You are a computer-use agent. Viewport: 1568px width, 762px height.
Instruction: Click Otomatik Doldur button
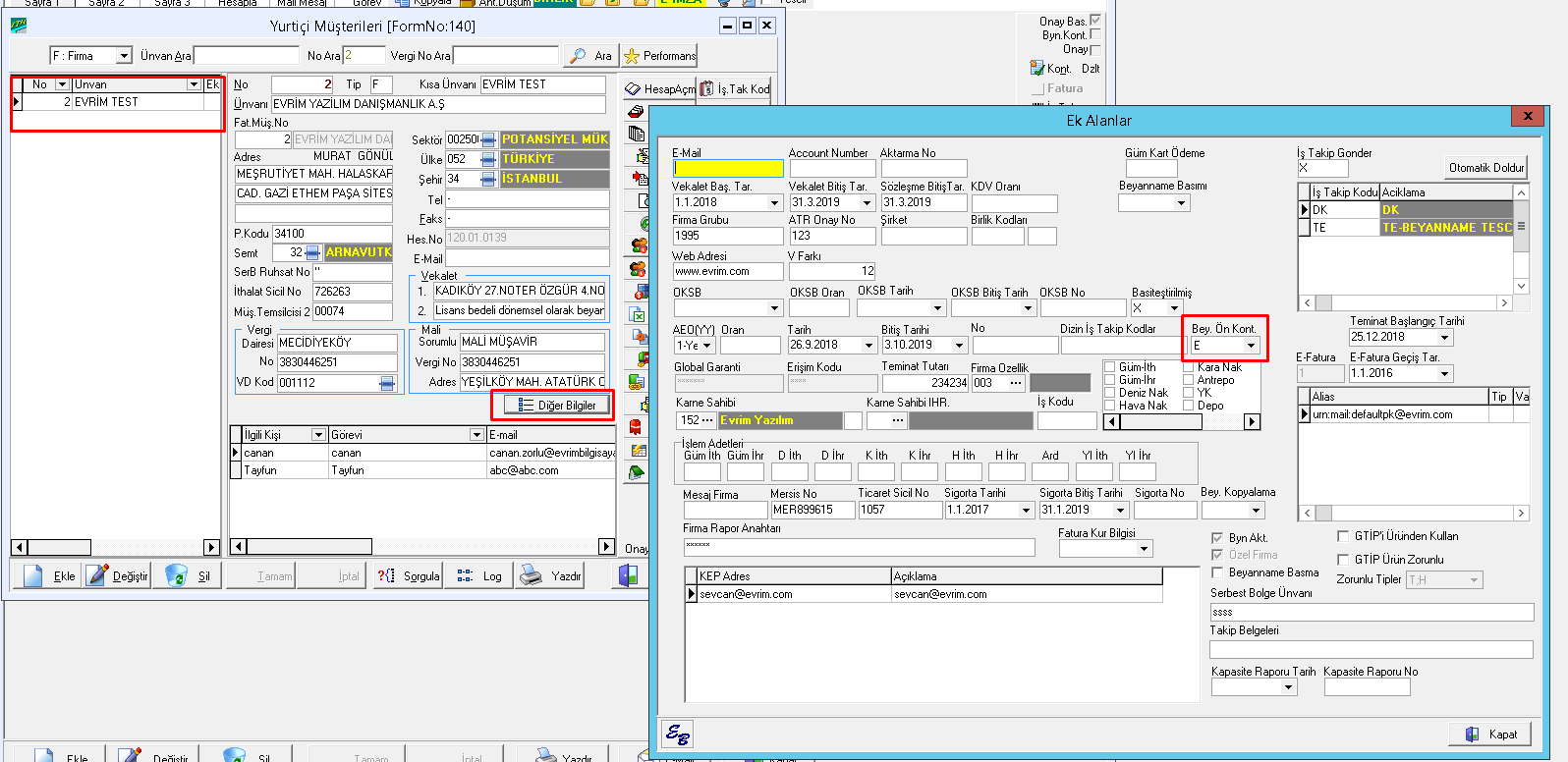click(1485, 168)
